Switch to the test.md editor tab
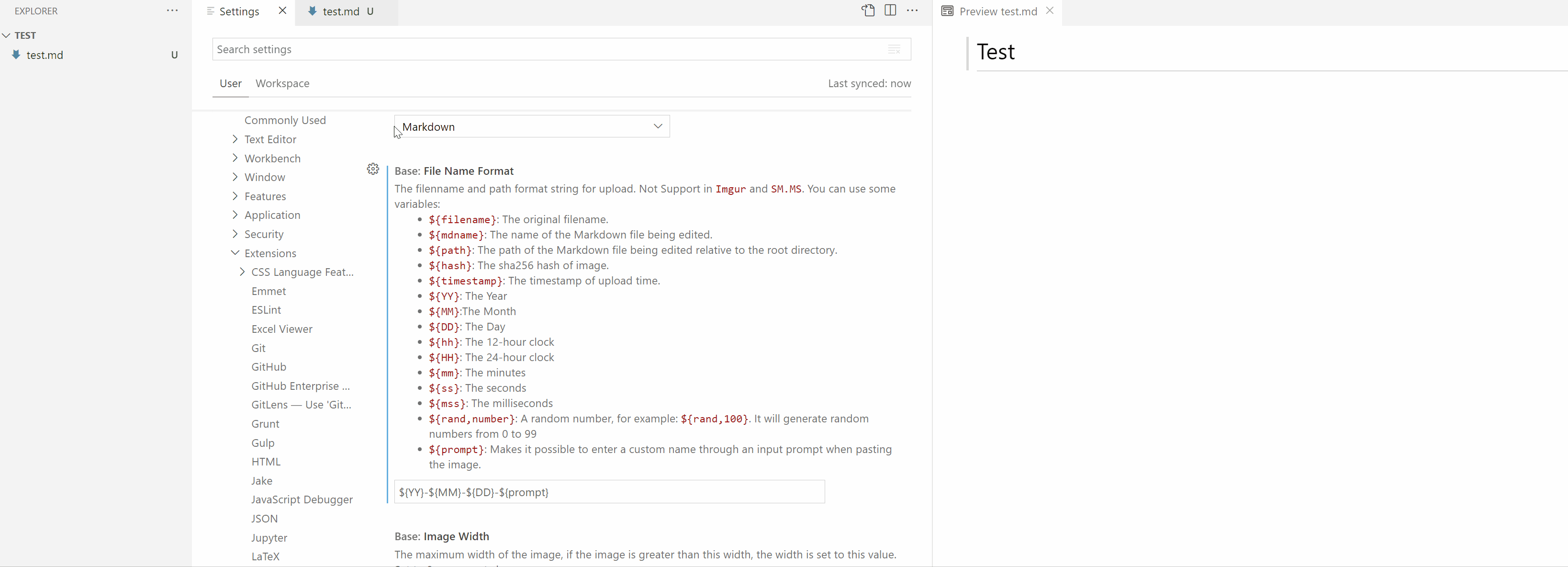Viewport: 1568px width, 567px height. [x=341, y=11]
